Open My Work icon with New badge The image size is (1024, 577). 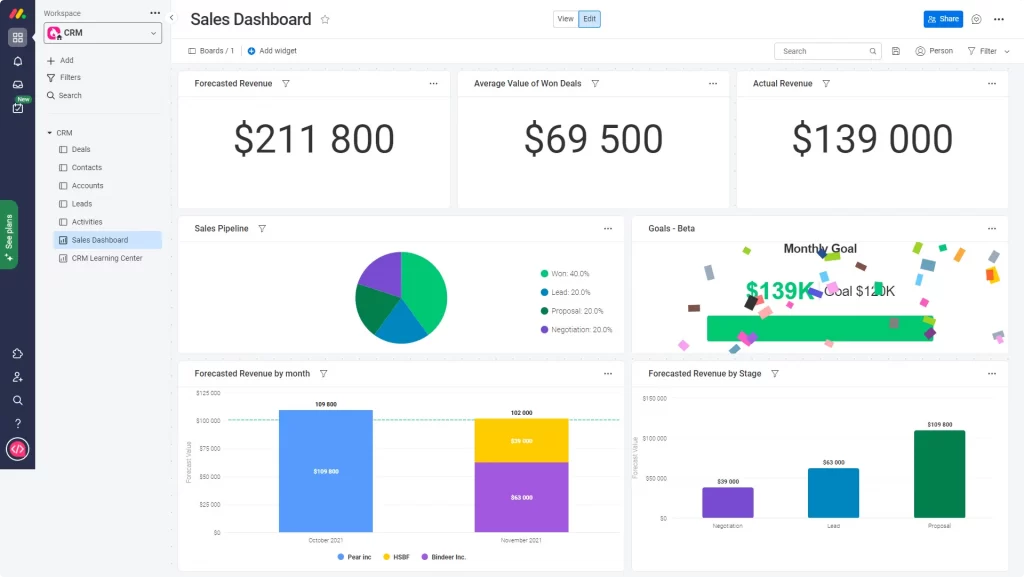point(18,107)
